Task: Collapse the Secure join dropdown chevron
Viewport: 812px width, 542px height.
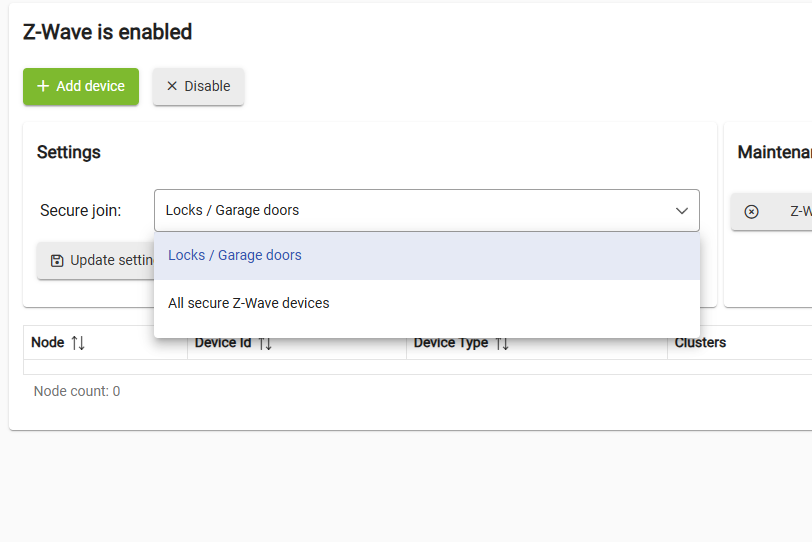Action: click(x=682, y=211)
